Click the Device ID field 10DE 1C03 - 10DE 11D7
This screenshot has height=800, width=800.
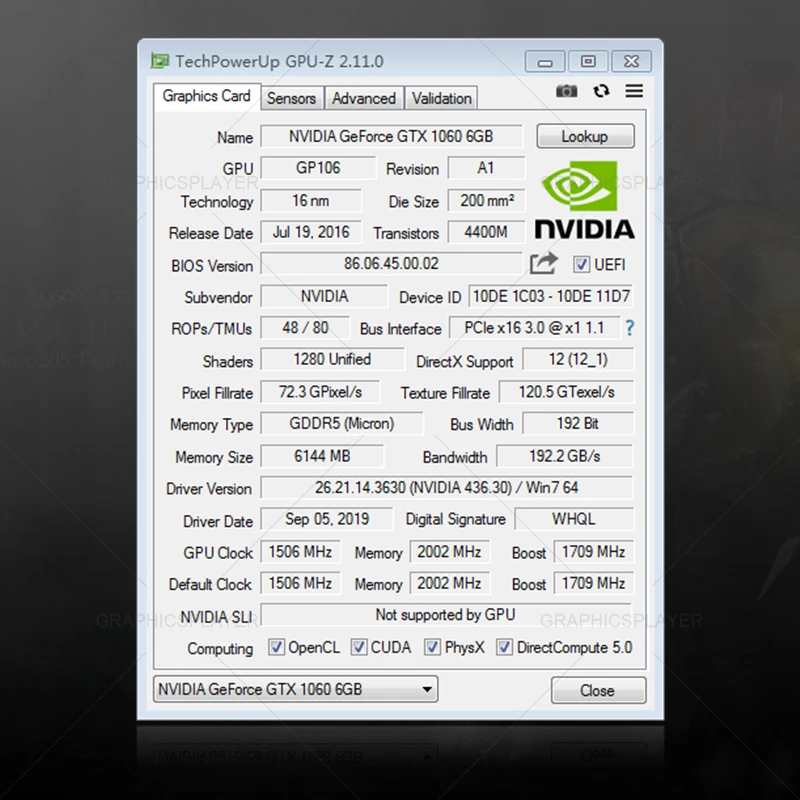(551, 296)
